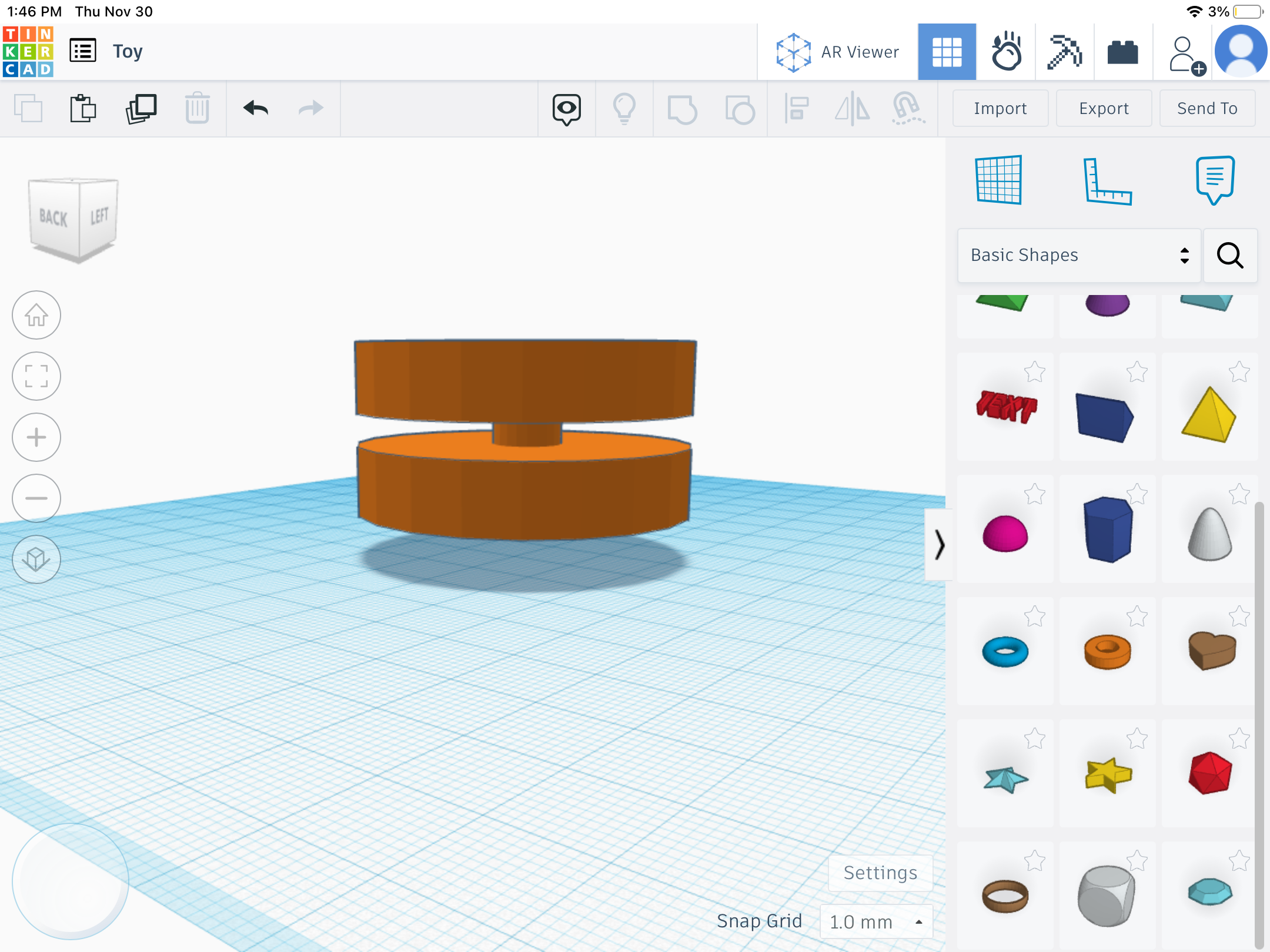Click the view cube BACK face
The image size is (1270, 952).
pyautogui.click(x=54, y=218)
